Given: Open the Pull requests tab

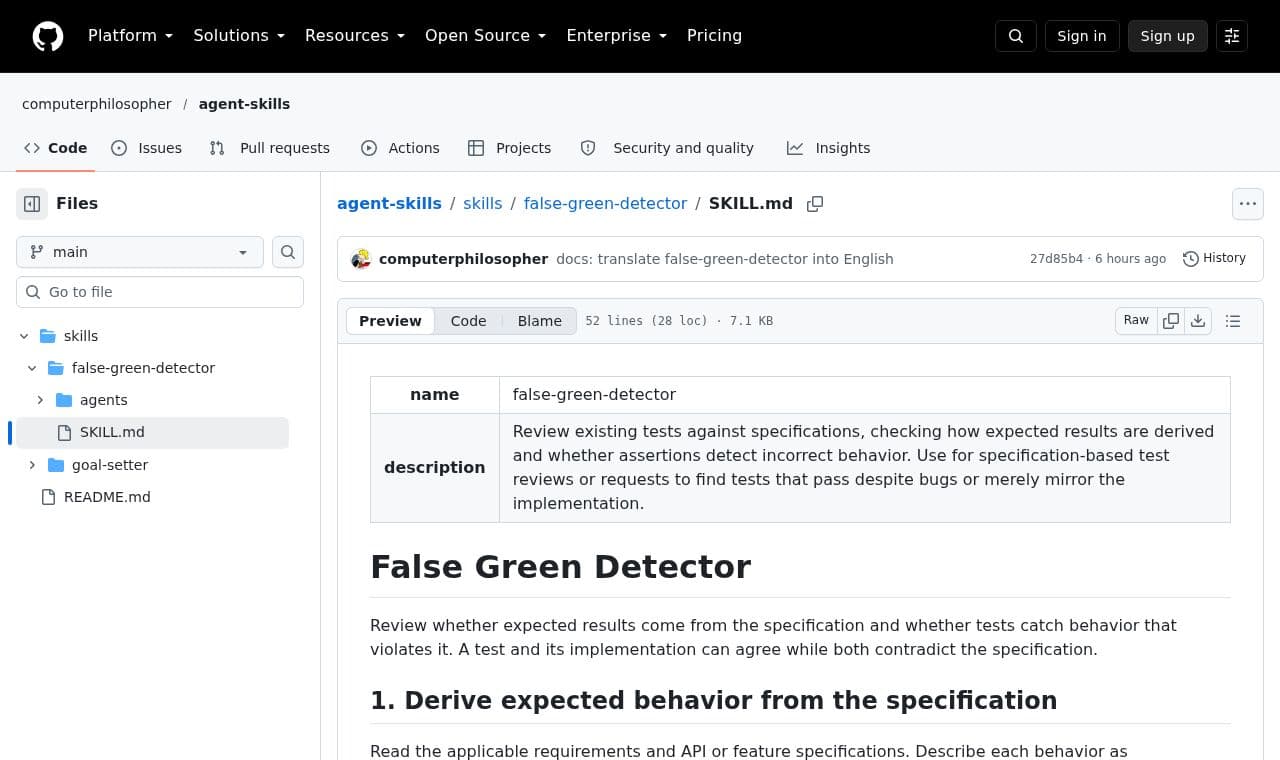Looking at the screenshot, I should point(269,148).
